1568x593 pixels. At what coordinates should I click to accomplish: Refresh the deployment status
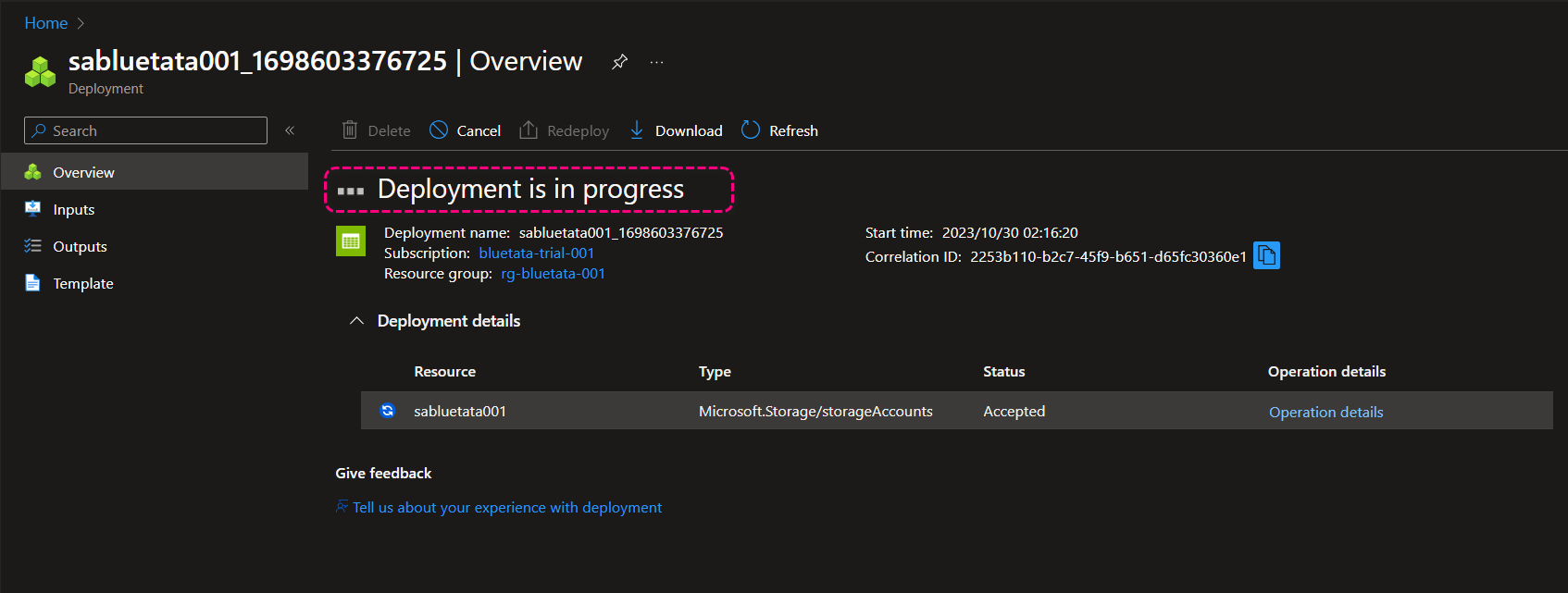click(779, 130)
